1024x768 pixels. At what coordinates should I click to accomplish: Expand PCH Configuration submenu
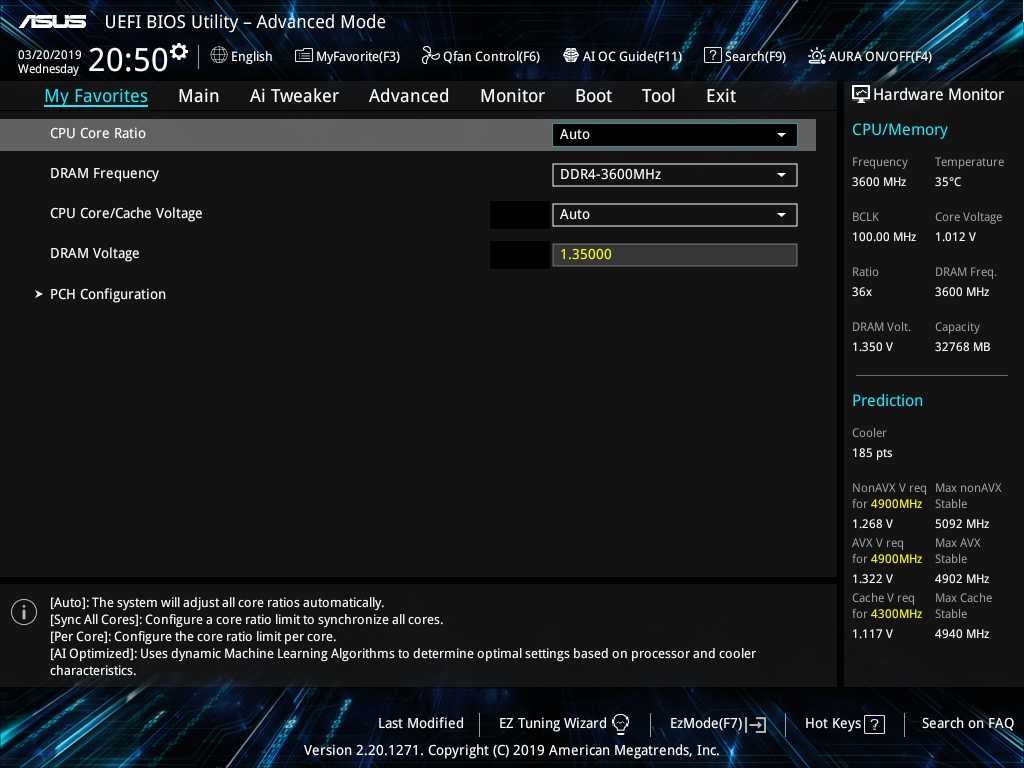pos(107,294)
